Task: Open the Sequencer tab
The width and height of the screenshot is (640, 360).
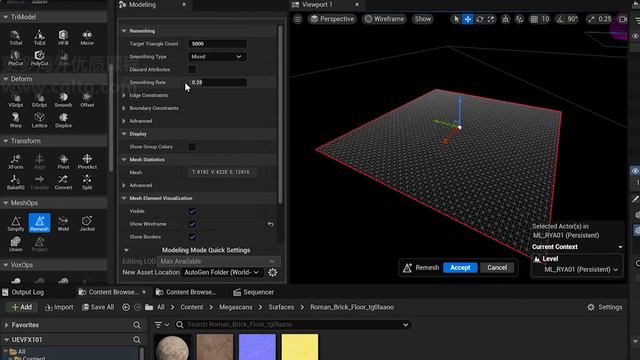Action: coord(253,292)
